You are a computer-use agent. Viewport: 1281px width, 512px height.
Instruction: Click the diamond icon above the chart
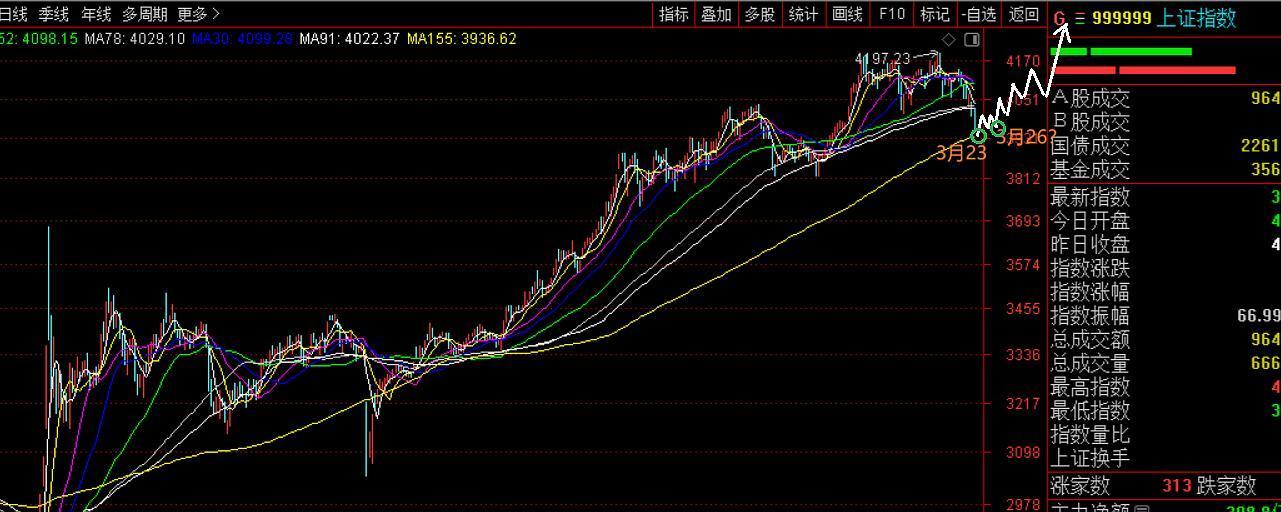pos(949,40)
